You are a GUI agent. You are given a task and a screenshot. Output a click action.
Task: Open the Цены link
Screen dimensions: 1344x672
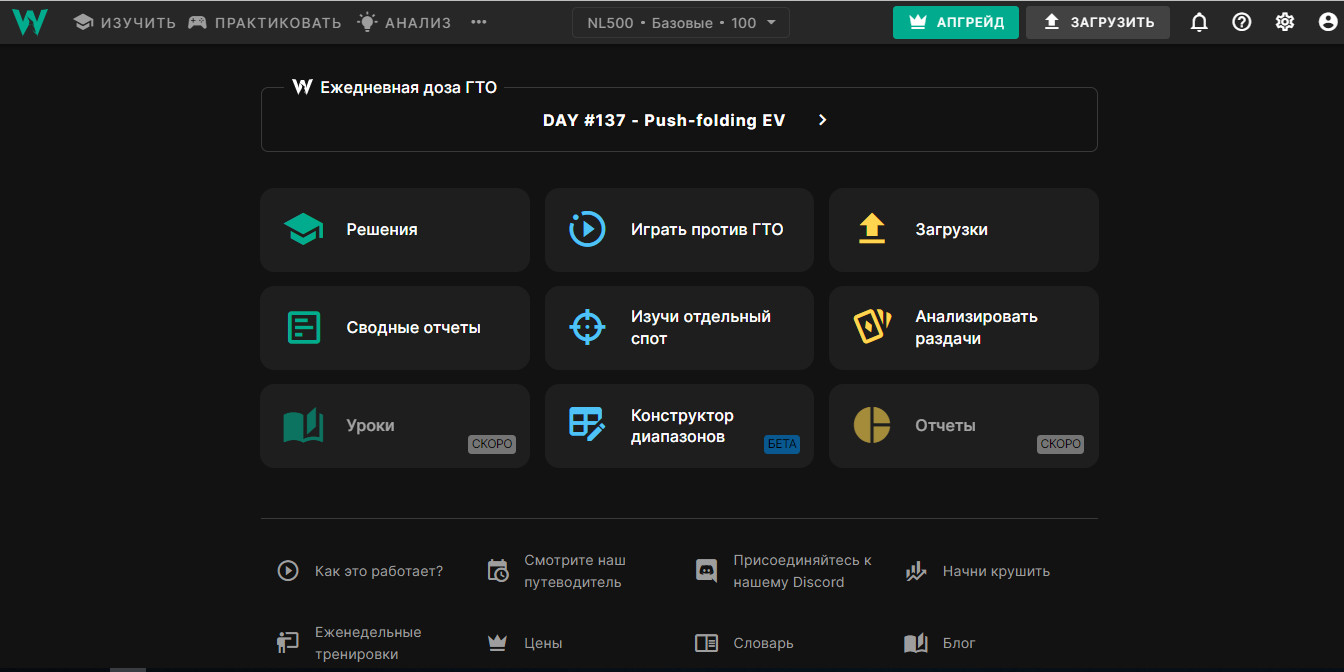click(x=543, y=643)
